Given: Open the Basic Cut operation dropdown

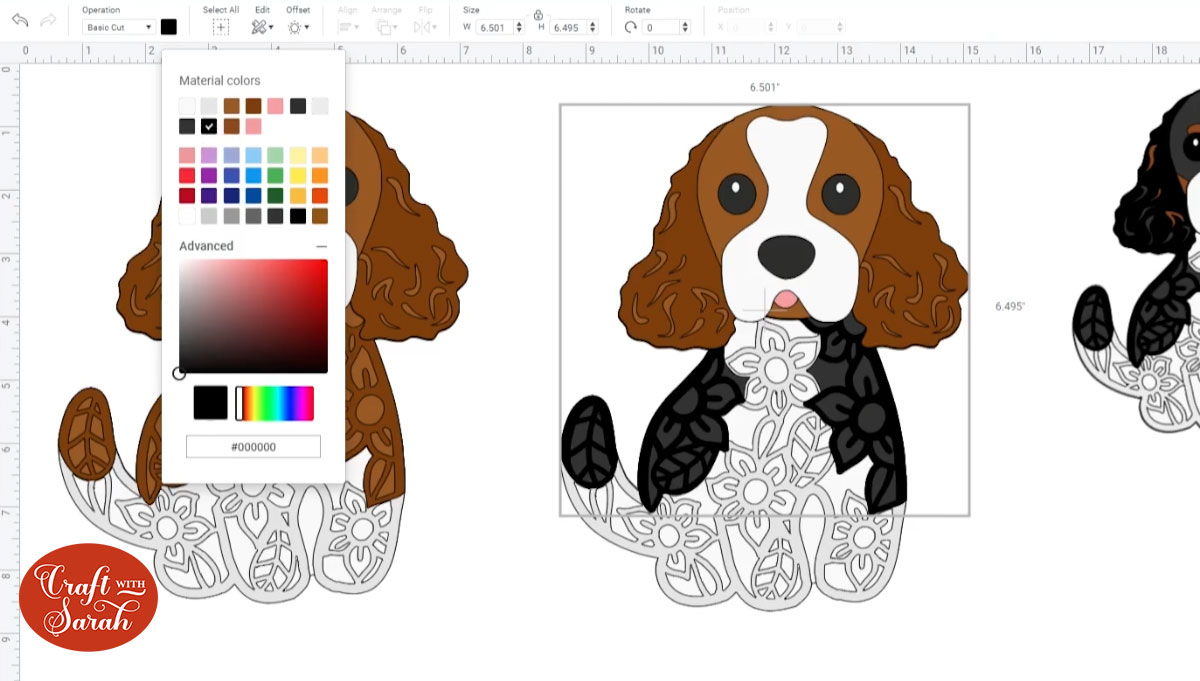Looking at the screenshot, I should tap(118, 27).
